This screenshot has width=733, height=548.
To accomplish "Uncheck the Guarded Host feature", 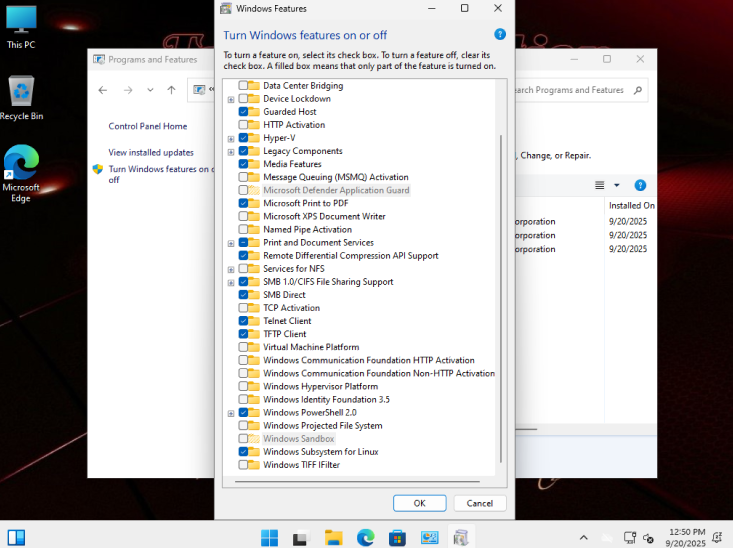I will click(243, 112).
